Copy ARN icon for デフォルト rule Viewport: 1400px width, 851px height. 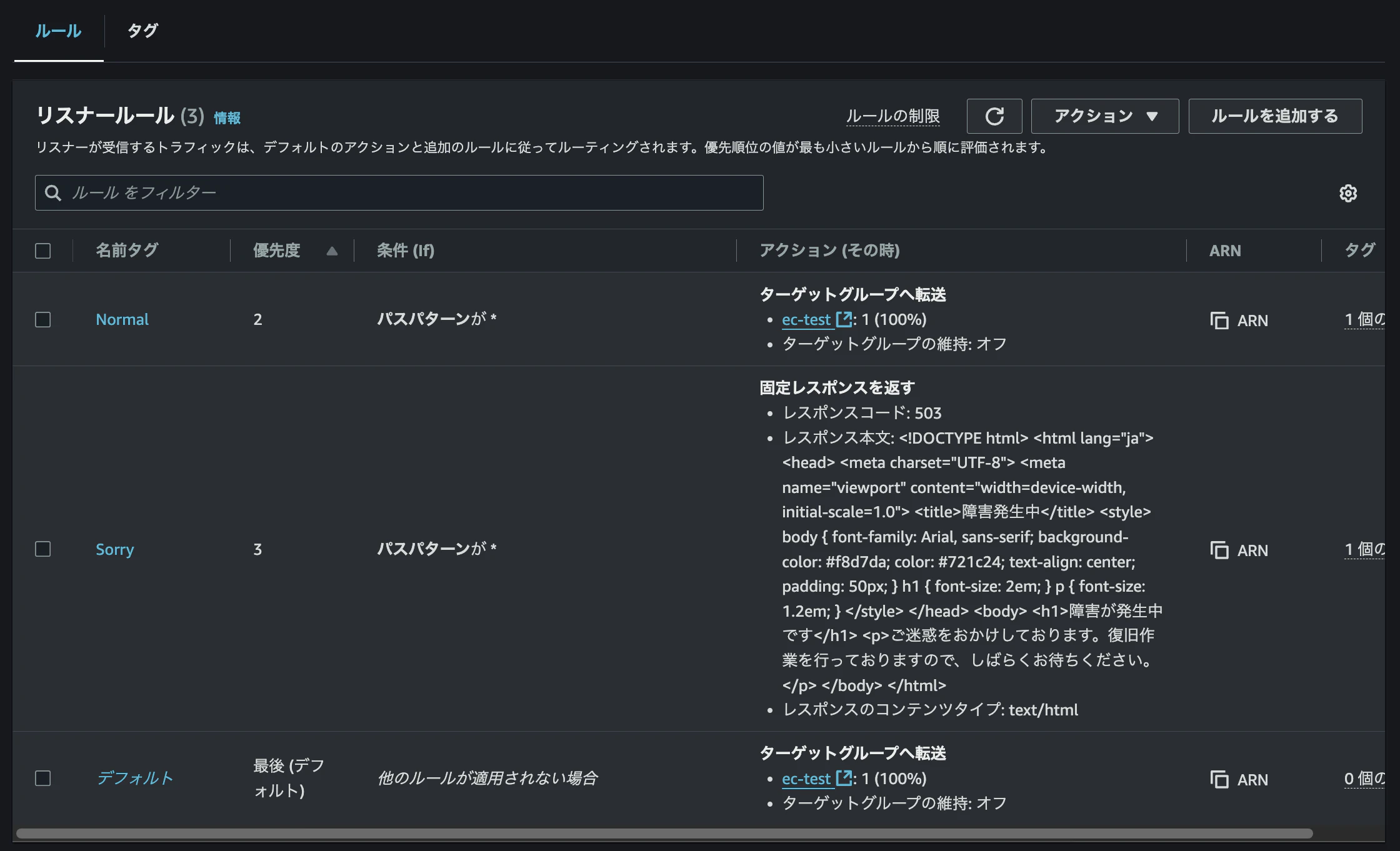tap(1219, 780)
